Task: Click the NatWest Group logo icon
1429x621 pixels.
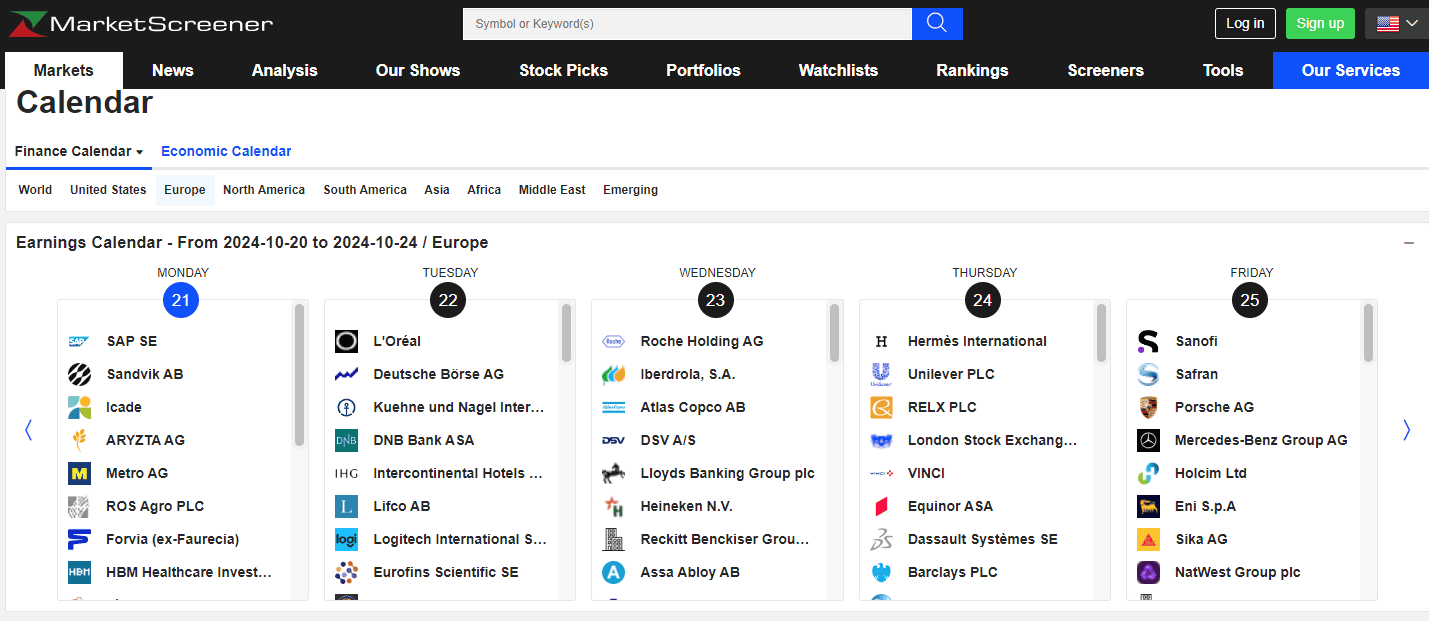Action: click(x=1148, y=572)
